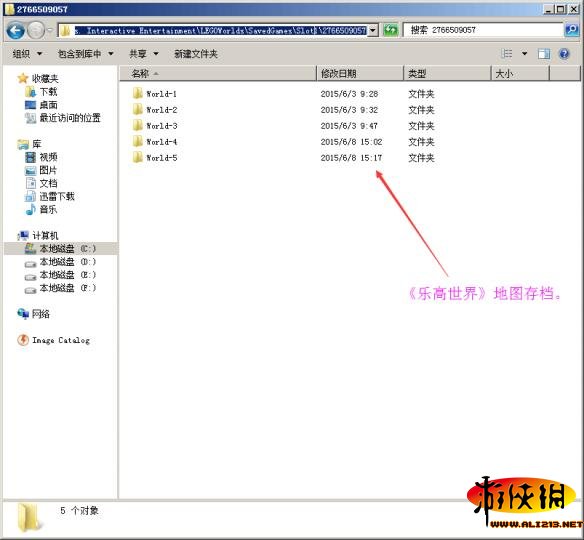Open the help question mark icon
Viewport: 584px width, 540px height.
[564, 54]
